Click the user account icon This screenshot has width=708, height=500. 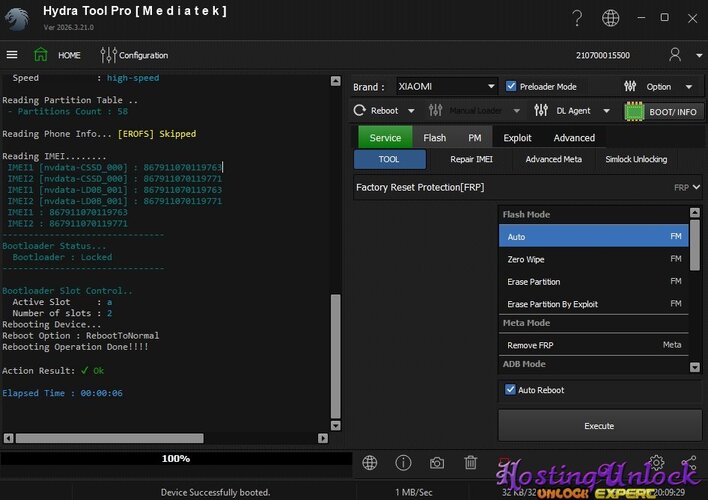pos(676,55)
